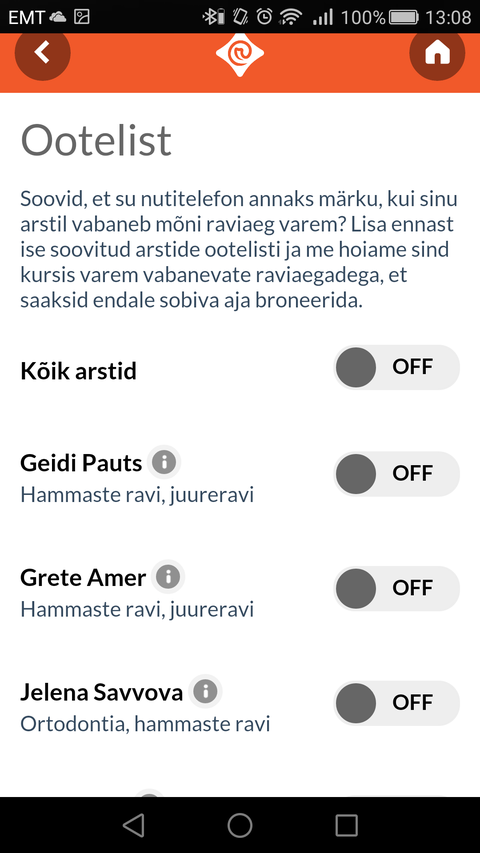
Task: Tap the Kõik arstid label
Action: tap(78, 372)
